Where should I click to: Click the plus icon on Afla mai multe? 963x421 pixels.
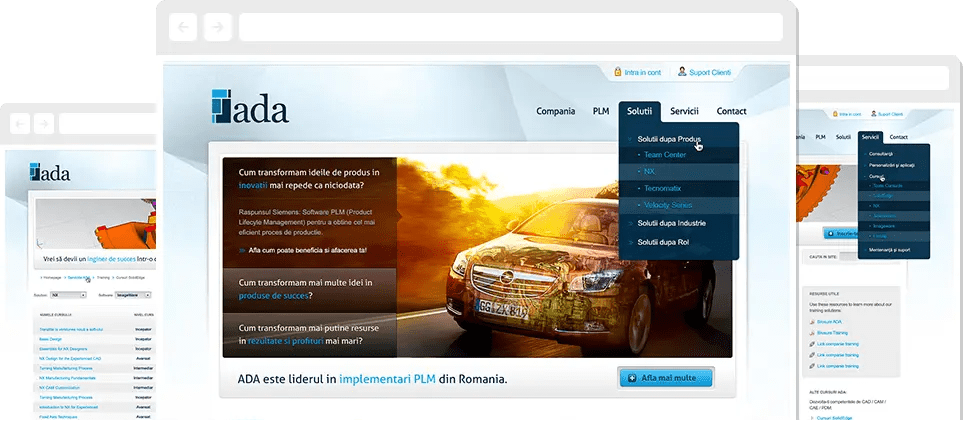pos(631,378)
